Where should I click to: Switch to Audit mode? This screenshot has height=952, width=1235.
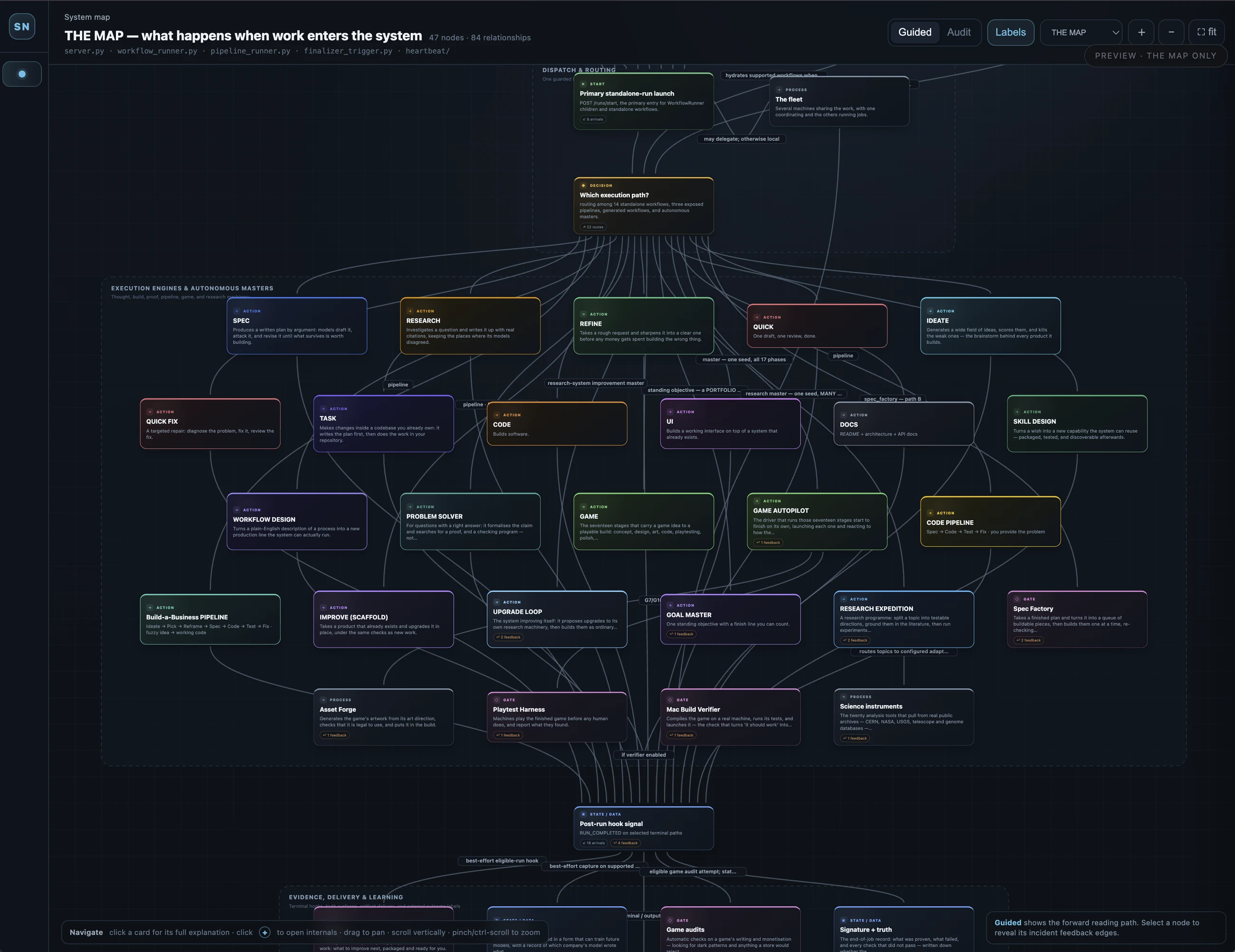pos(959,32)
